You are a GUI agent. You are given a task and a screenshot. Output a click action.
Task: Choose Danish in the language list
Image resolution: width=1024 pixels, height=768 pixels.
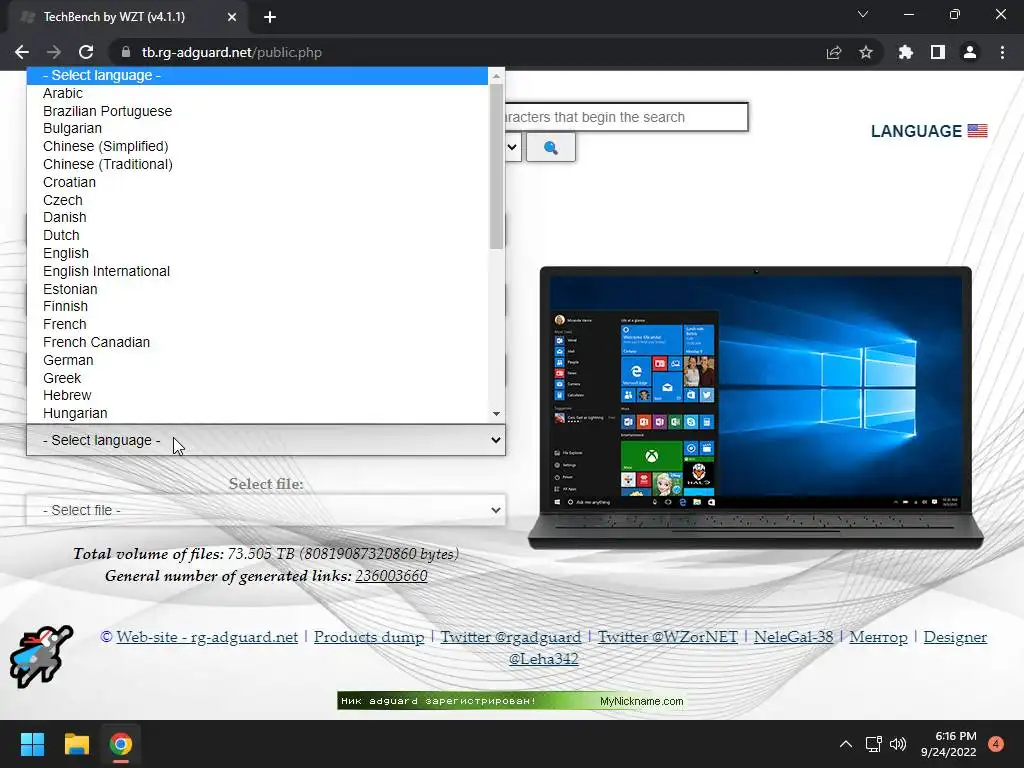(257, 217)
